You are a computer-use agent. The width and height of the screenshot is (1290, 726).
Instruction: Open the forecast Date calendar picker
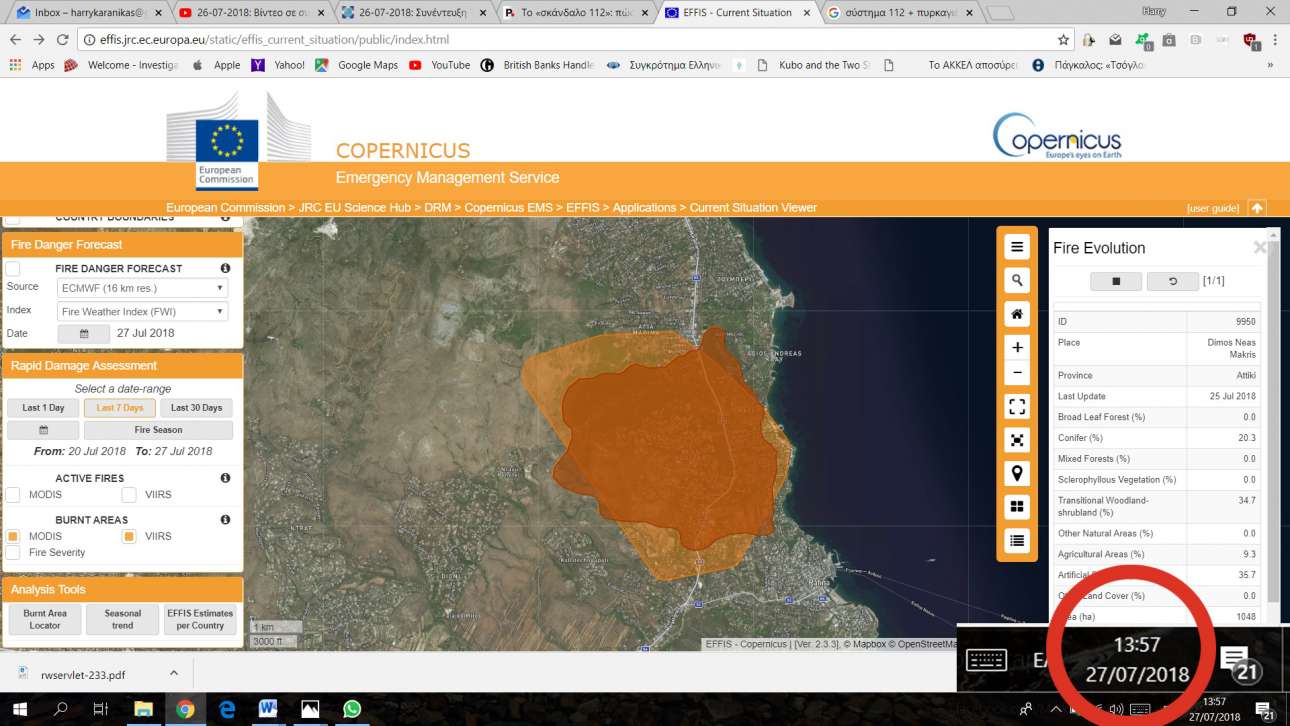(x=84, y=334)
